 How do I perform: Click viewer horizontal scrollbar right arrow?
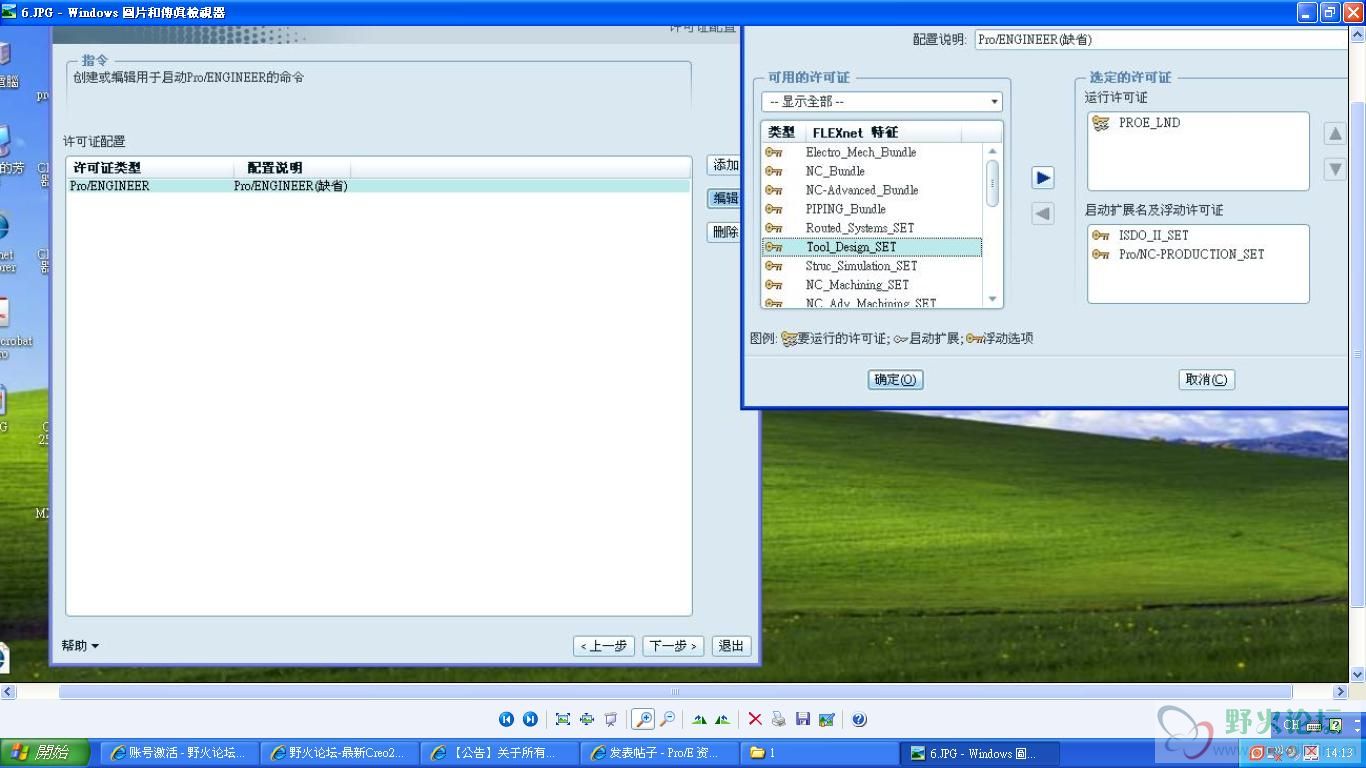coord(1341,692)
